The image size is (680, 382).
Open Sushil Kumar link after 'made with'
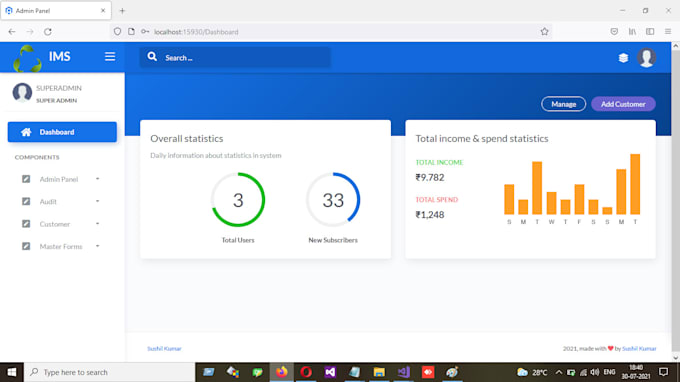pos(639,348)
